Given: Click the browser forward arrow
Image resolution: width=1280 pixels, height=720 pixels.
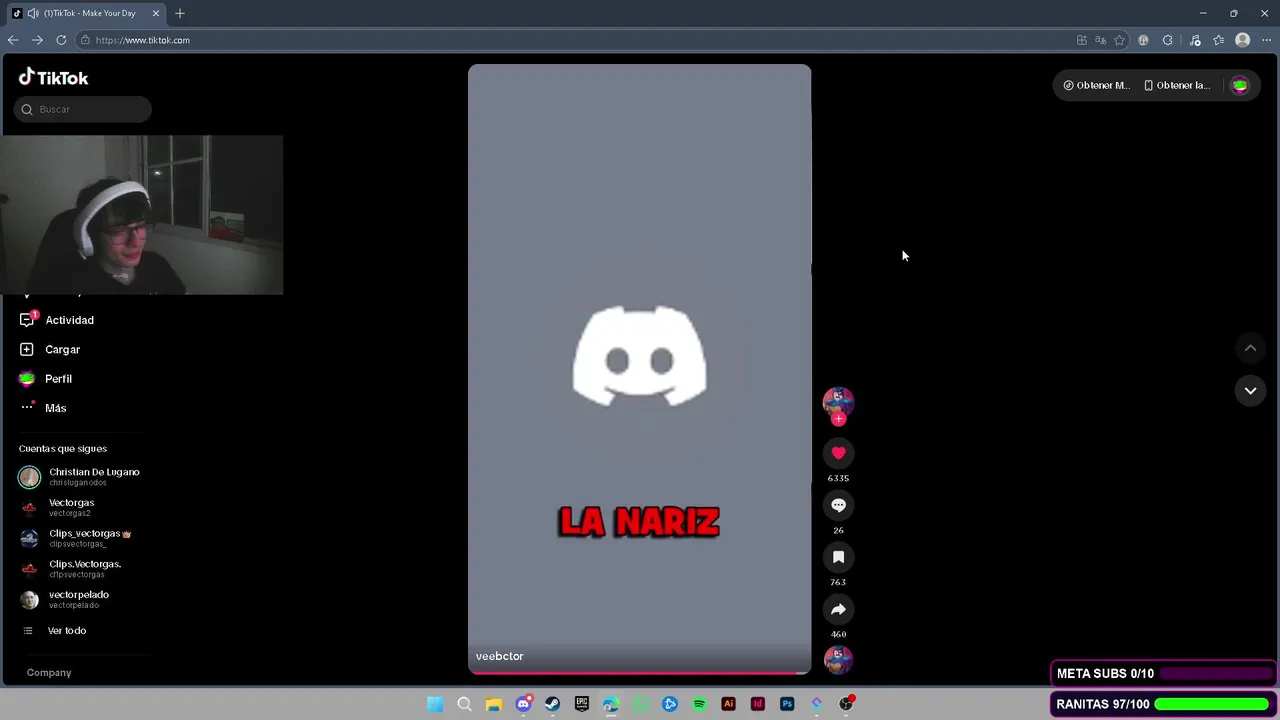Looking at the screenshot, I should [x=37, y=40].
